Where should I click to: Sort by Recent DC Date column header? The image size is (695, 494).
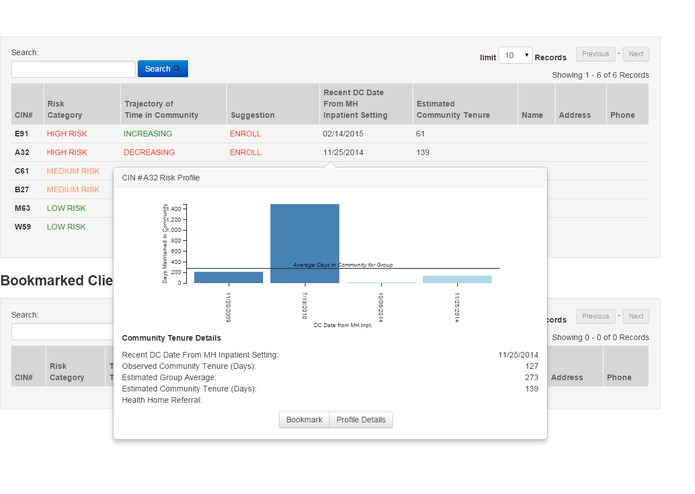(366, 104)
